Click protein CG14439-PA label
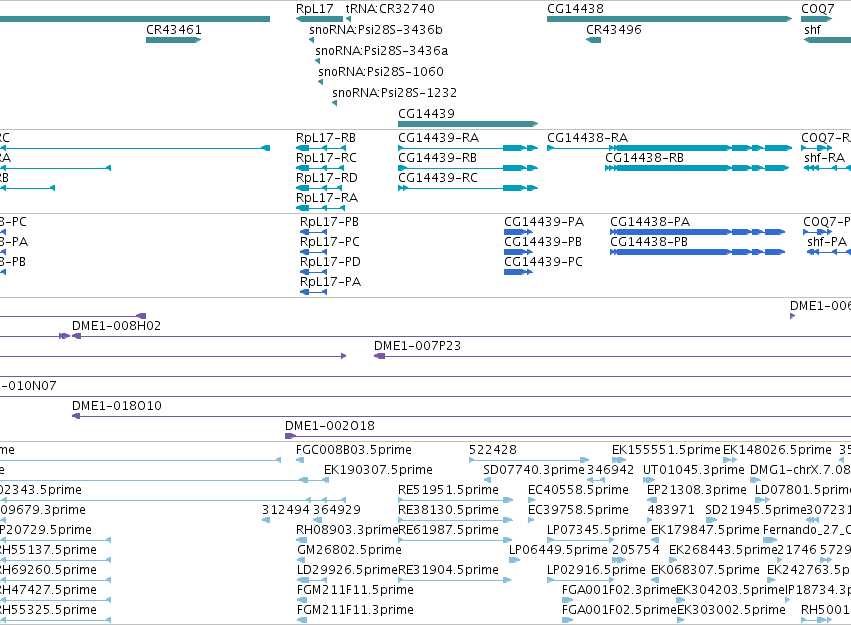Viewport: 851px width, 625px height. click(x=544, y=222)
